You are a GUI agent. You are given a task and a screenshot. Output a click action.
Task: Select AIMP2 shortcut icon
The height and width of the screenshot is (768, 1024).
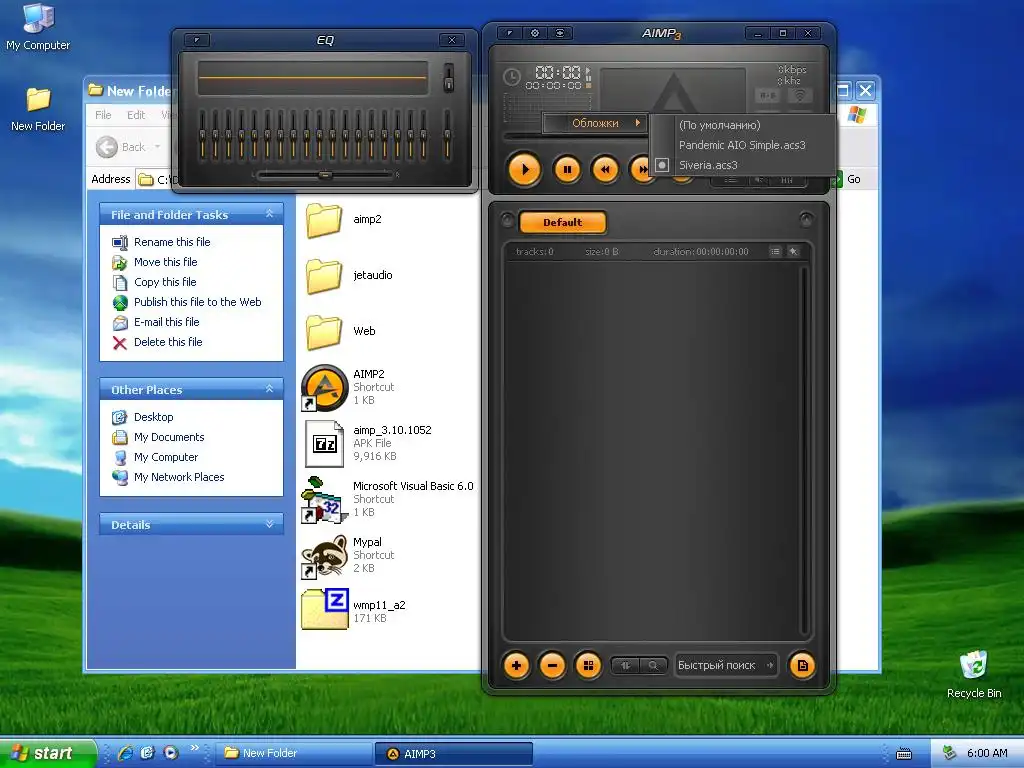(x=323, y=387)
